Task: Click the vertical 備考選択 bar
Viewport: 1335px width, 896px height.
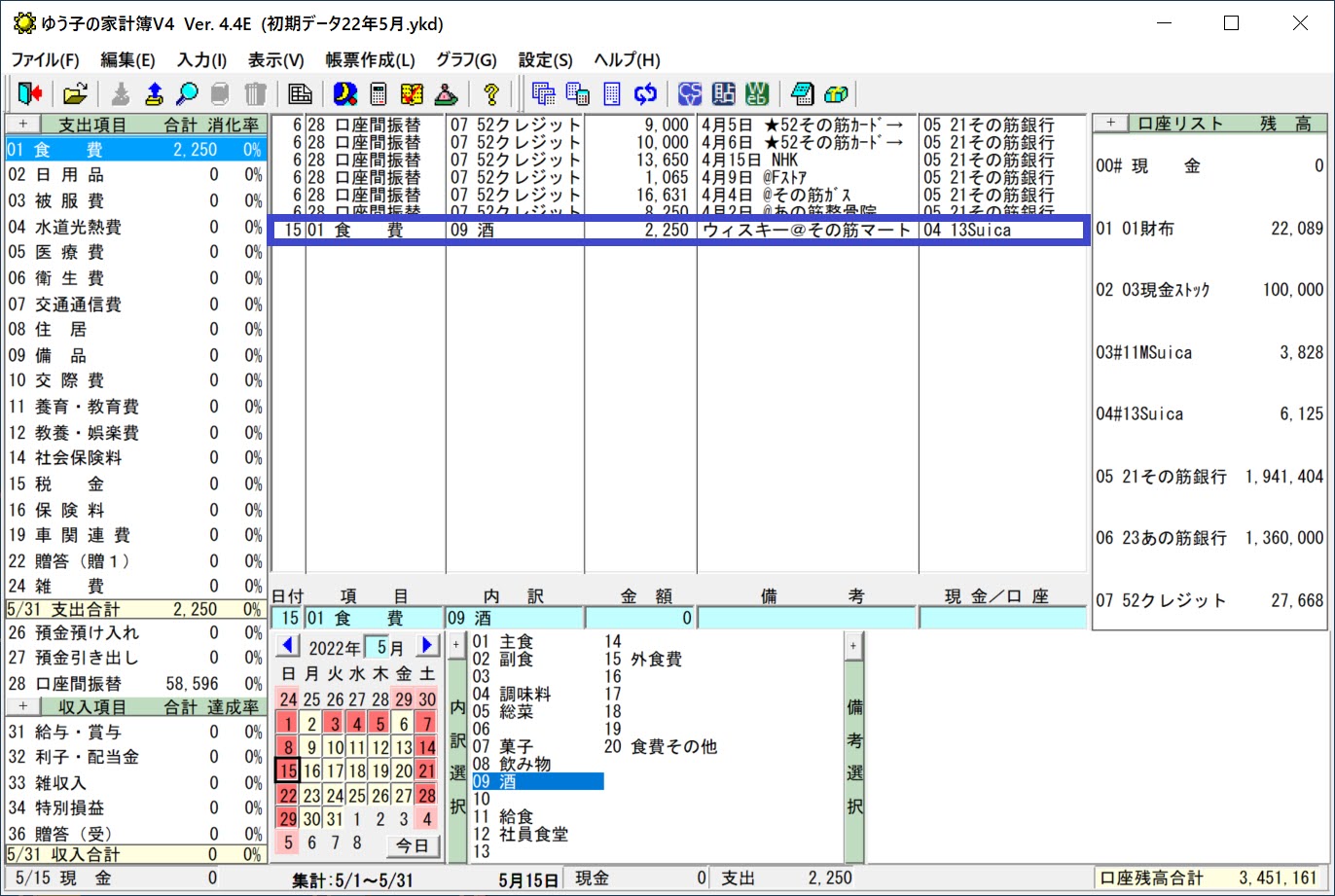Action: click(x=854, y=761)
